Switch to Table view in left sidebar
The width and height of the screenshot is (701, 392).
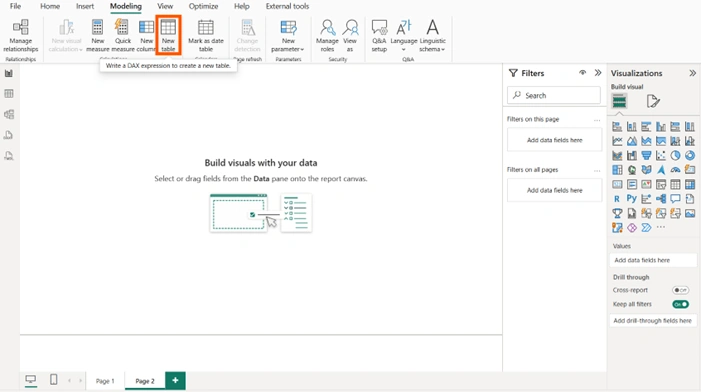(9, 93)
